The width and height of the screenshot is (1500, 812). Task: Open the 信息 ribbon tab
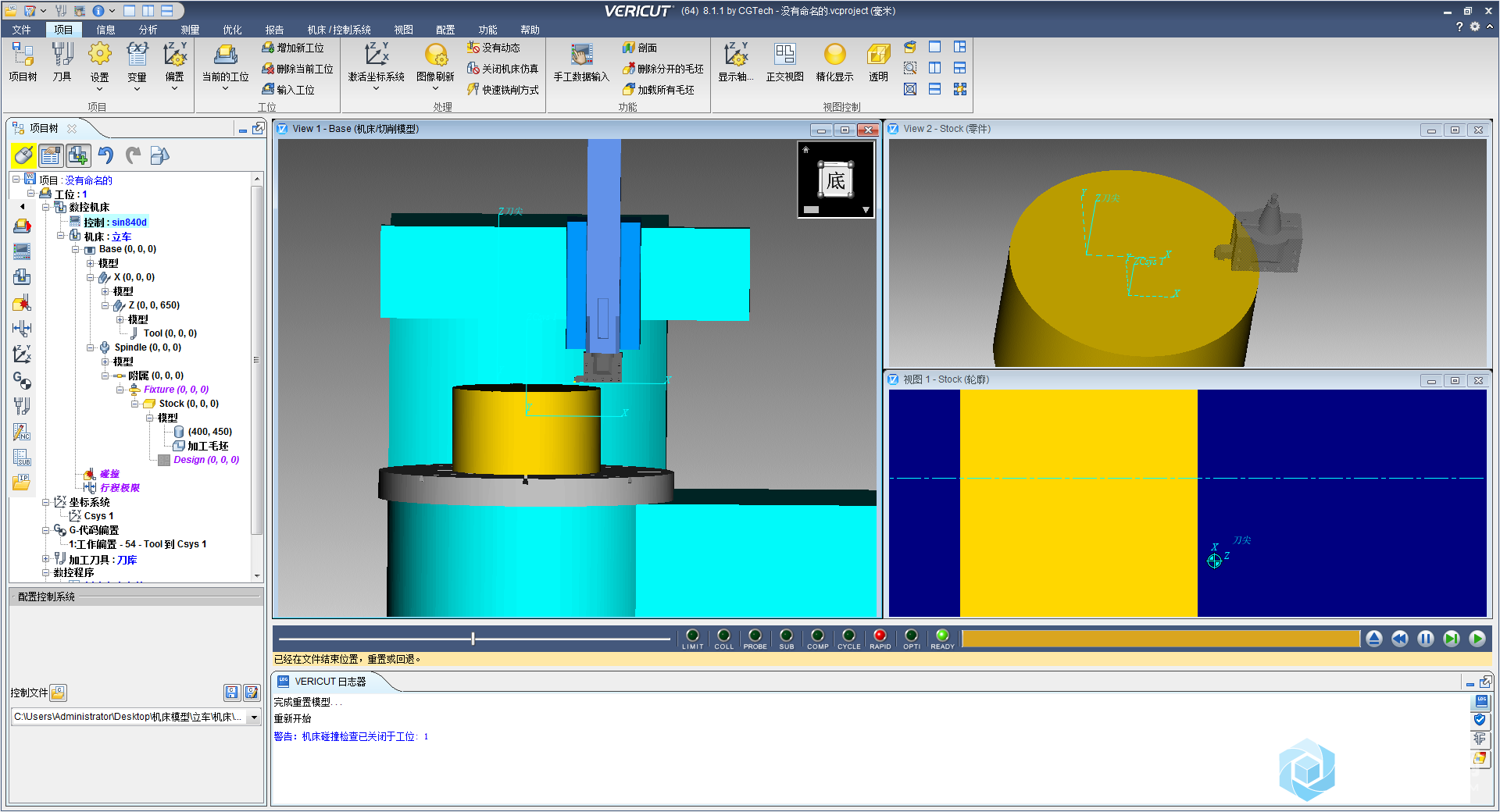(x=105, y=30)
